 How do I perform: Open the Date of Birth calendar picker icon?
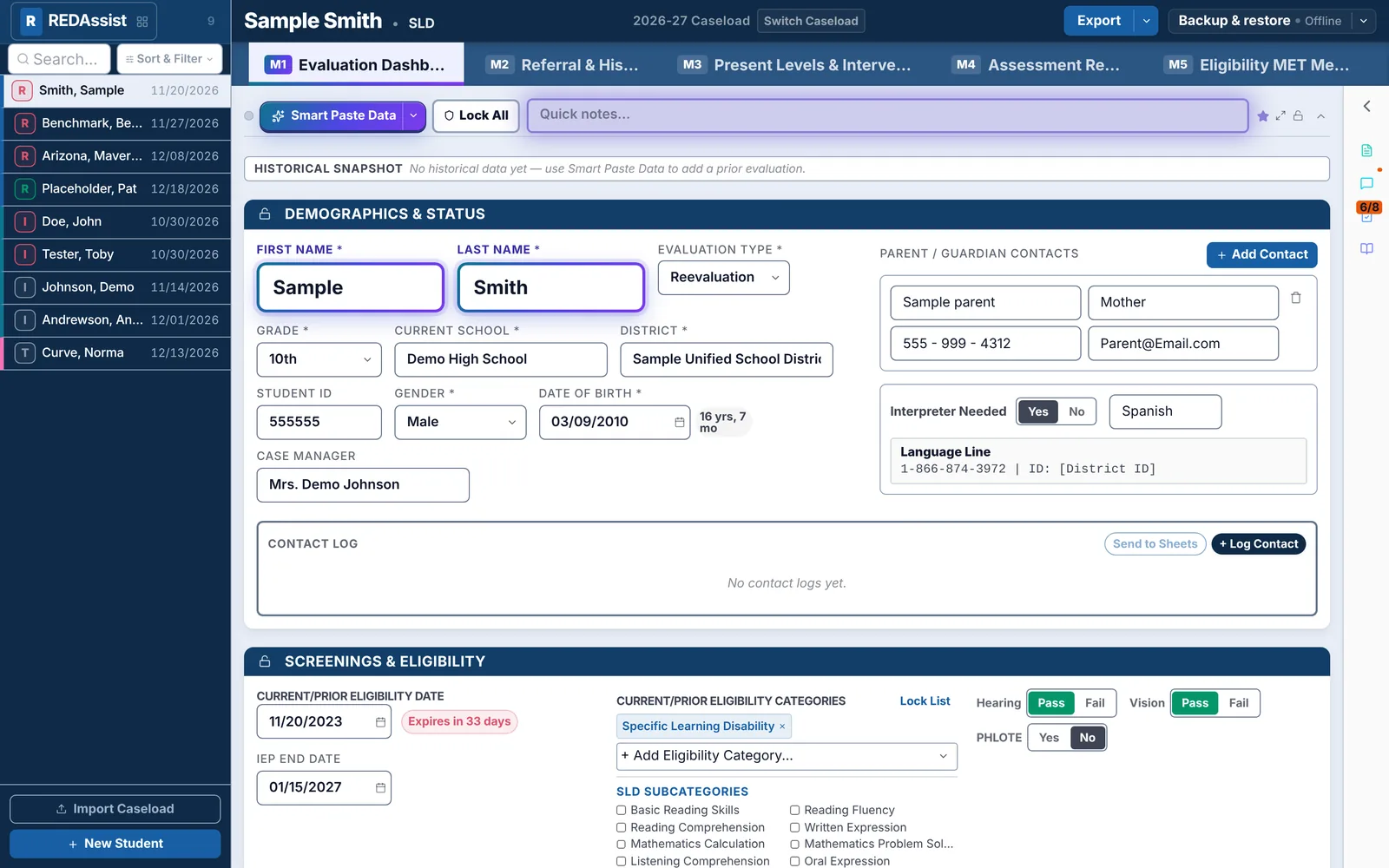[679, 422]
